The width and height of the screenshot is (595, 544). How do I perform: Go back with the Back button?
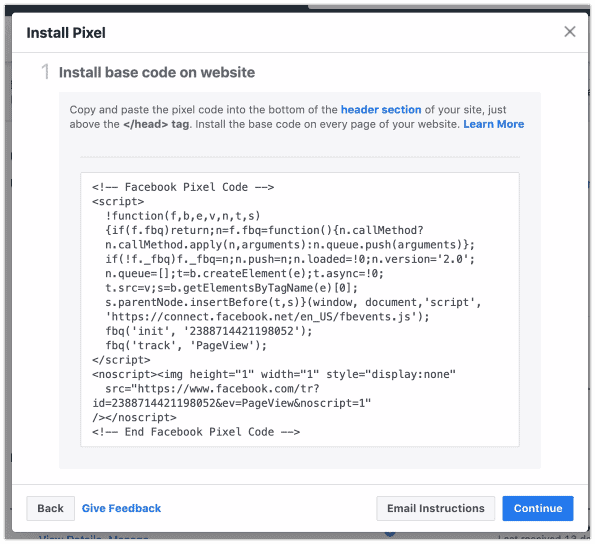50,508
